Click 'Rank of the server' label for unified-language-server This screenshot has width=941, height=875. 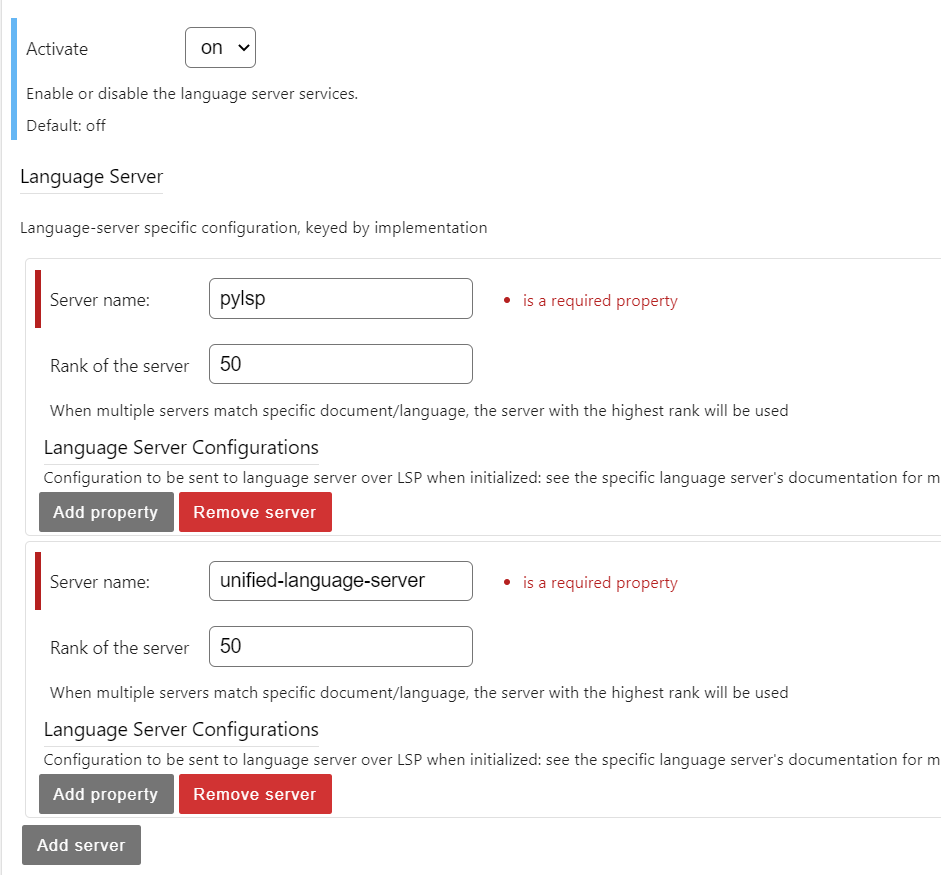coord(119,648)
